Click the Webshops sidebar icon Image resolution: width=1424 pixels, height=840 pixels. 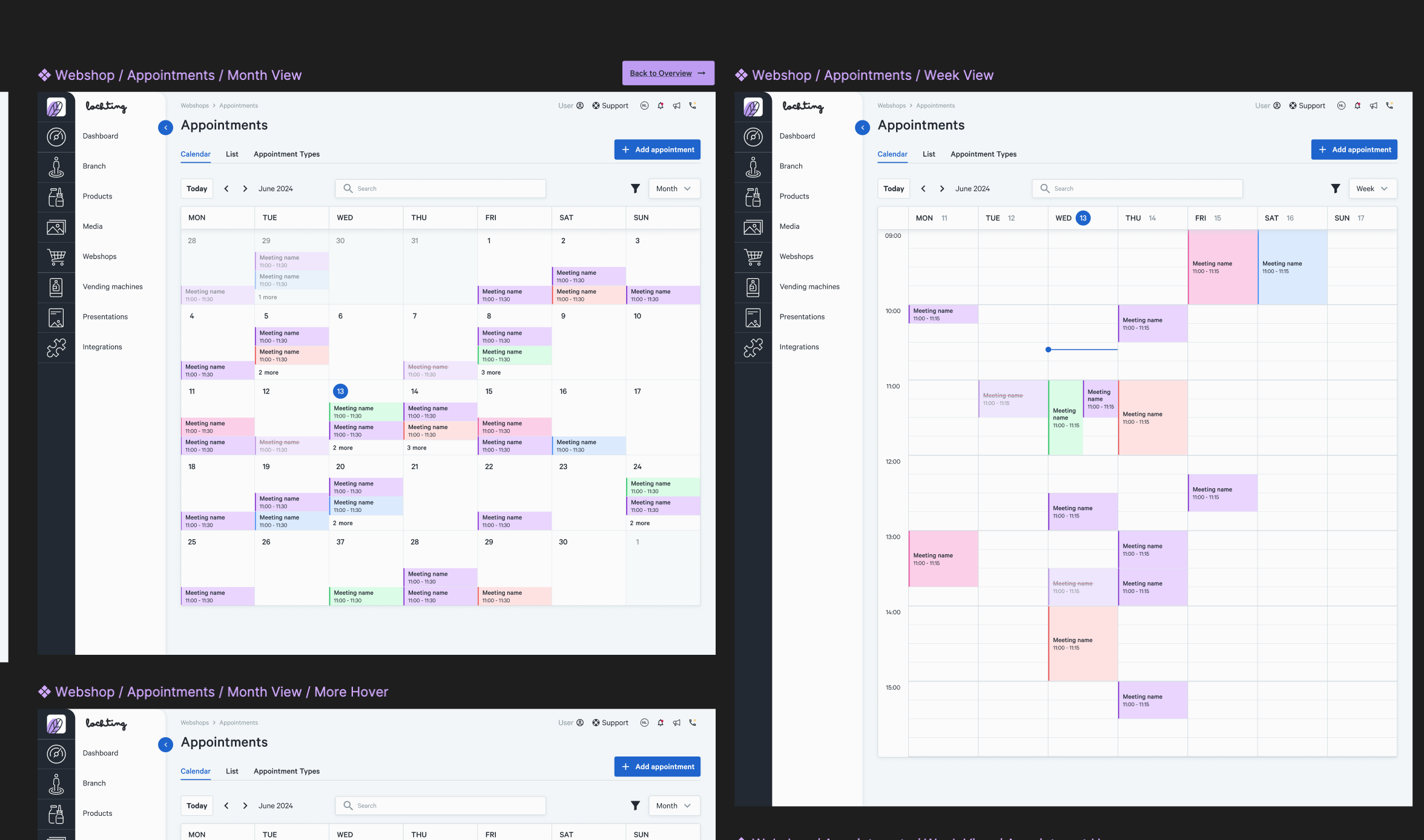coord(56,256)
